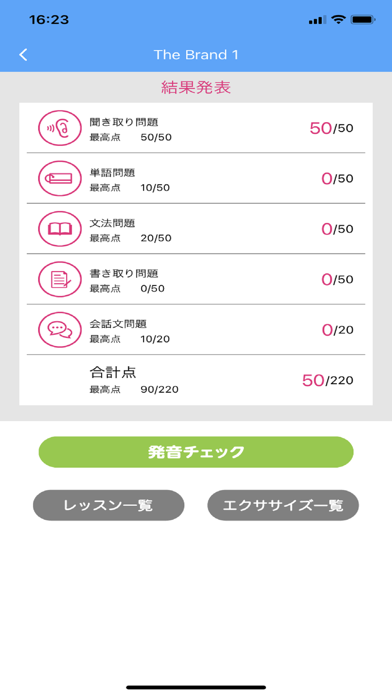Viewport: 392px width, 696px height.
Task: Select the dictation notepad icon
Action: [60, 279]
